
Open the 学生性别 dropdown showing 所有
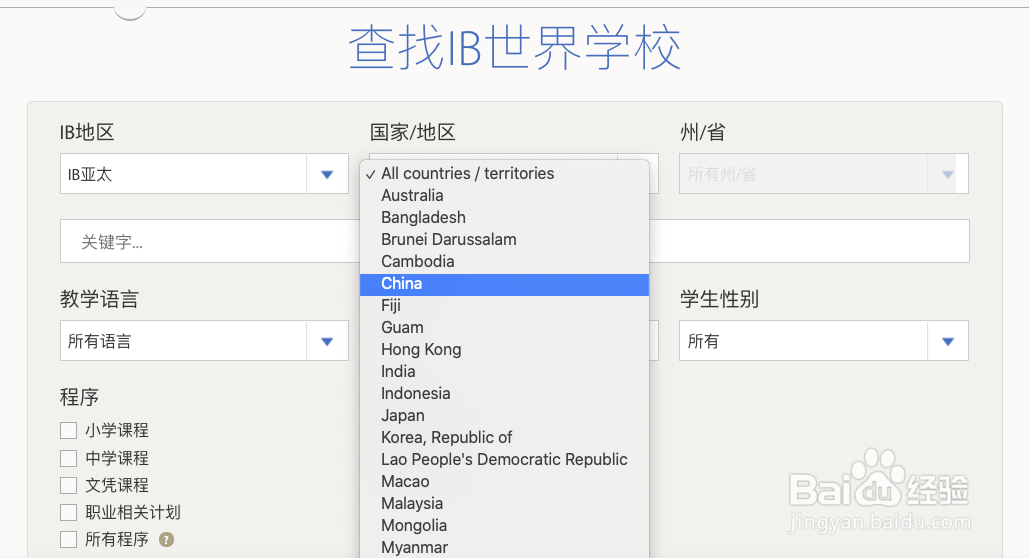click(x=824, y=341)
